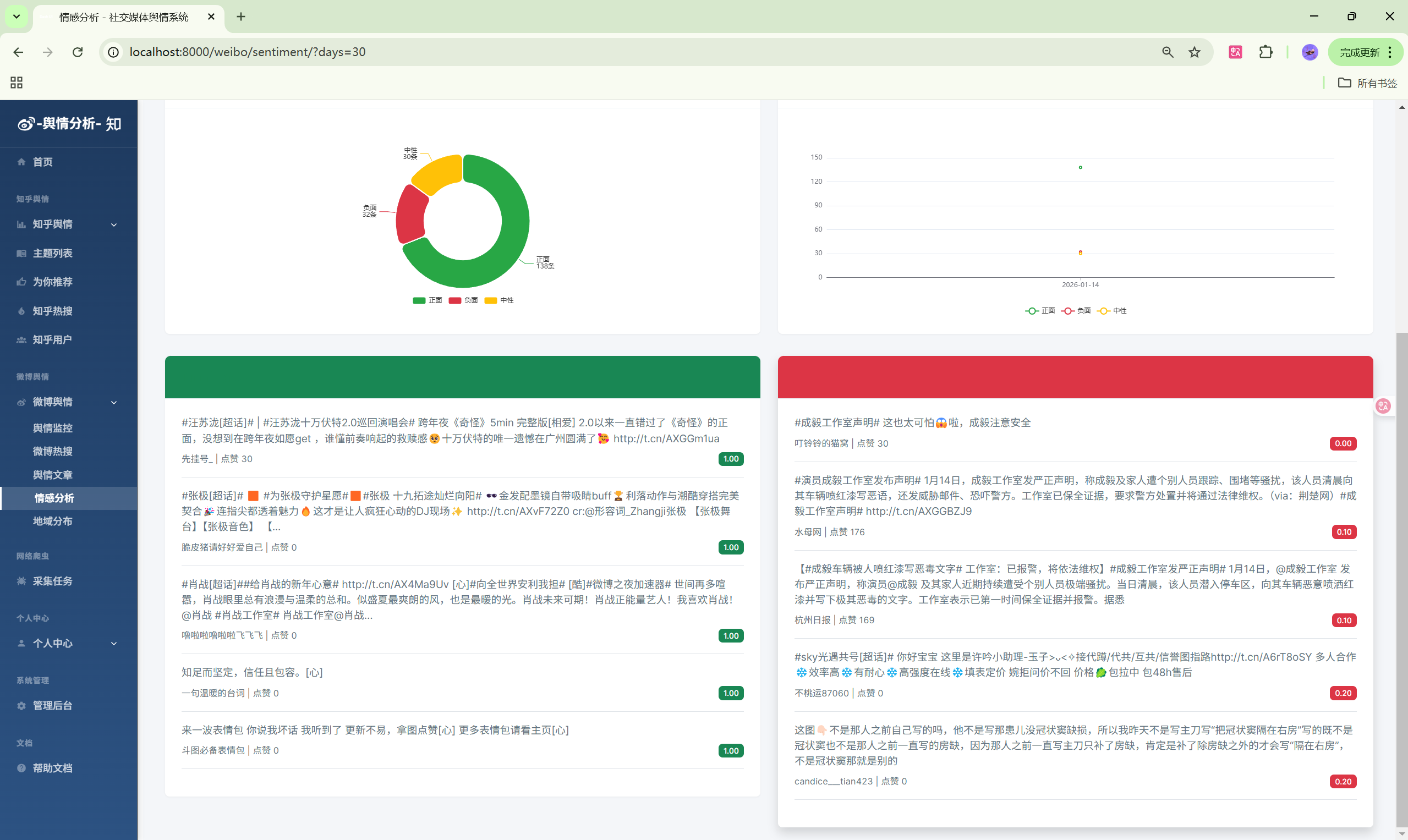Collapse the 微博舆情 submenu chevron
The height and width of the screenshot is (840, 1408).
click(114, 403)
